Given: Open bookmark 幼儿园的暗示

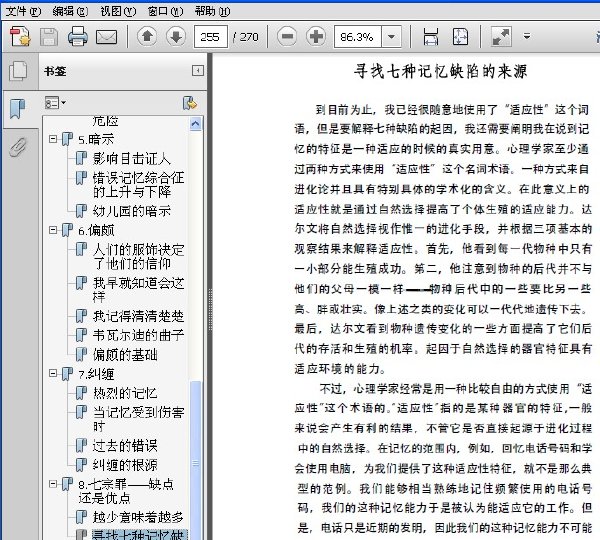Looking at the screenshot, I should click(132, 211).
